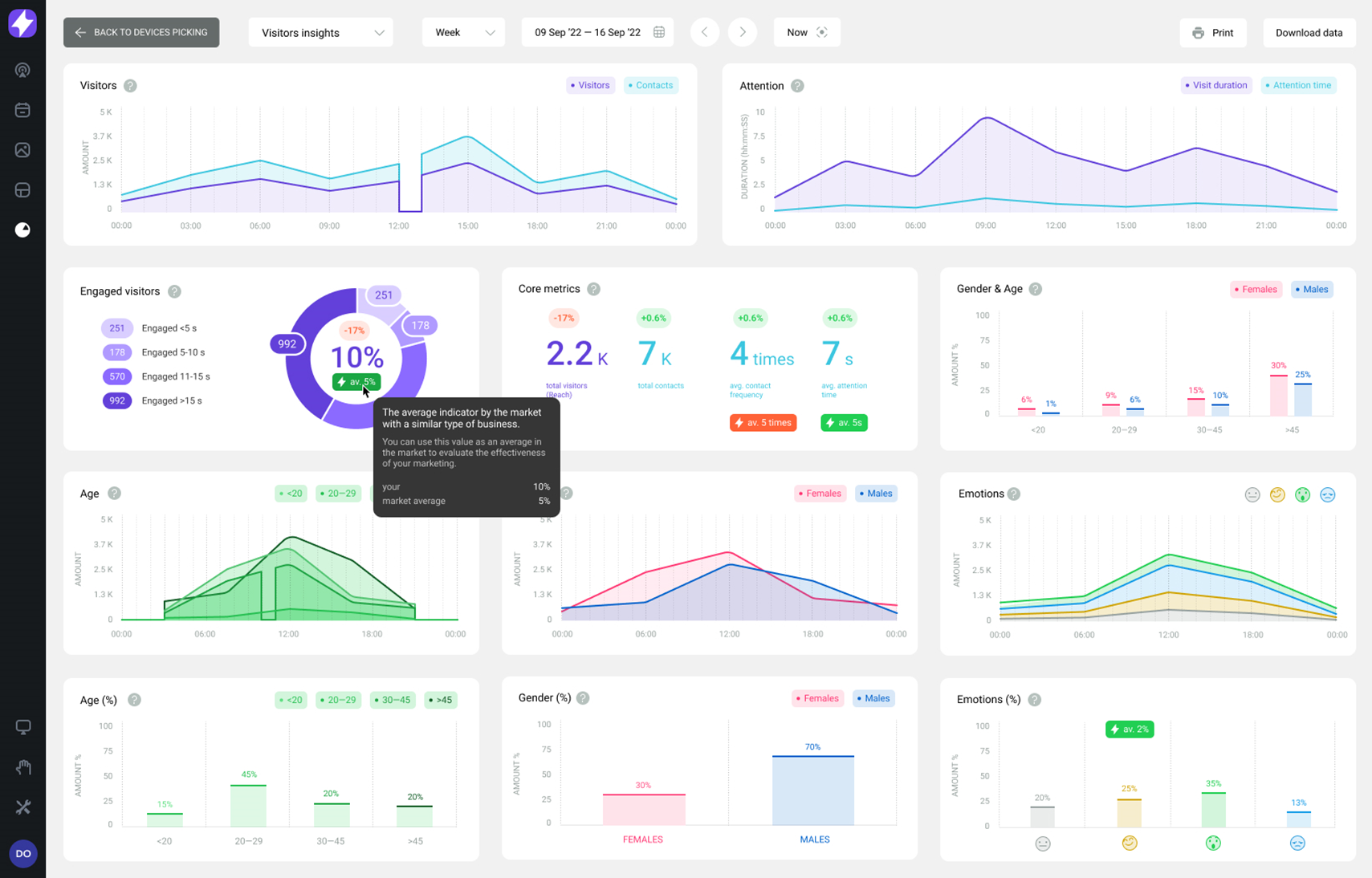Click the green 20–29 age legend chip
This screenshot has width=1372, height=878.
(338, 493)
